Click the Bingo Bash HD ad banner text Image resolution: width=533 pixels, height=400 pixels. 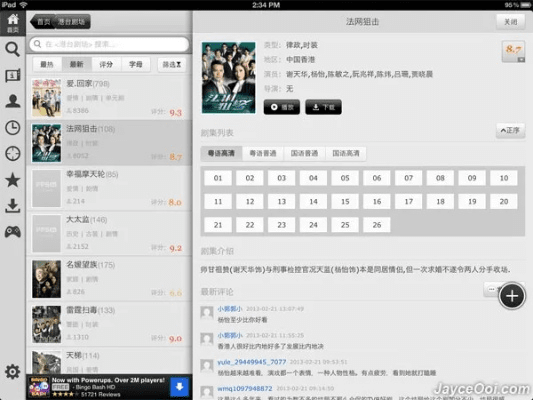(108, 387)
